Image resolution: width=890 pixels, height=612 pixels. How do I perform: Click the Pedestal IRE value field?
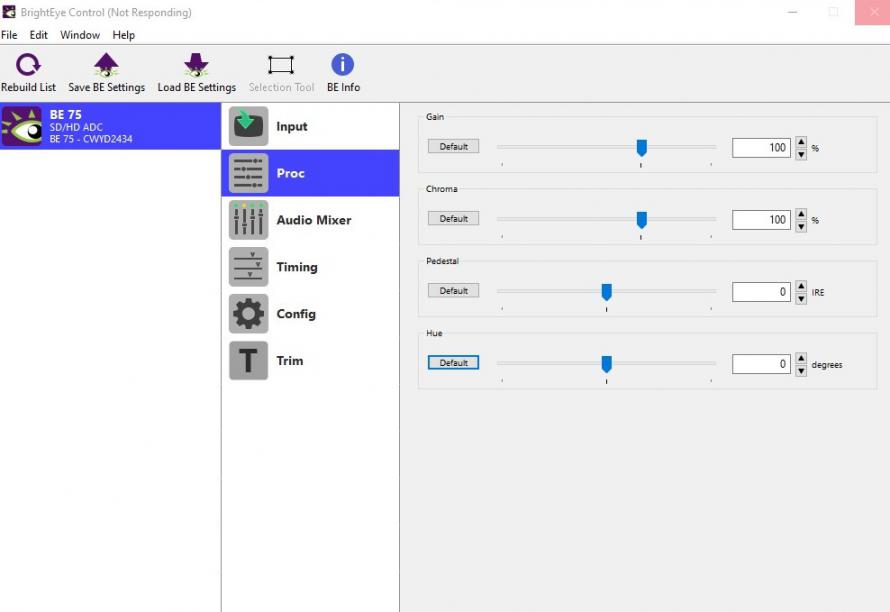click(761, 292)
